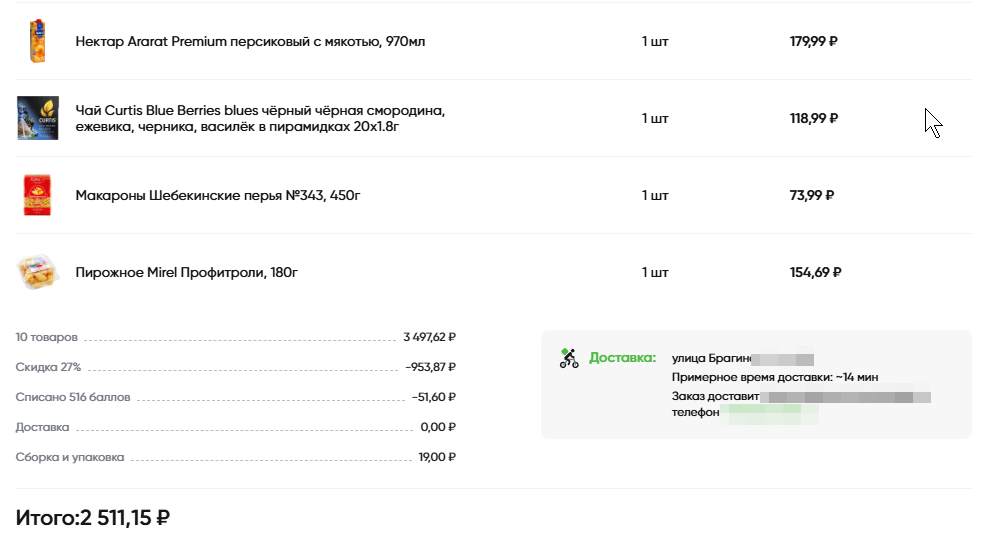This screenshot has height=551, width=1002.
Task: Click the Шебекинские pasta product image
Action: [37, 195]
